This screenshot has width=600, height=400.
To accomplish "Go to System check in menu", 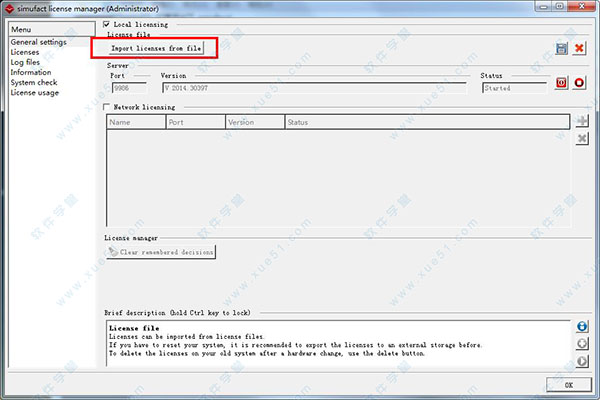I will tap(33, 83).
